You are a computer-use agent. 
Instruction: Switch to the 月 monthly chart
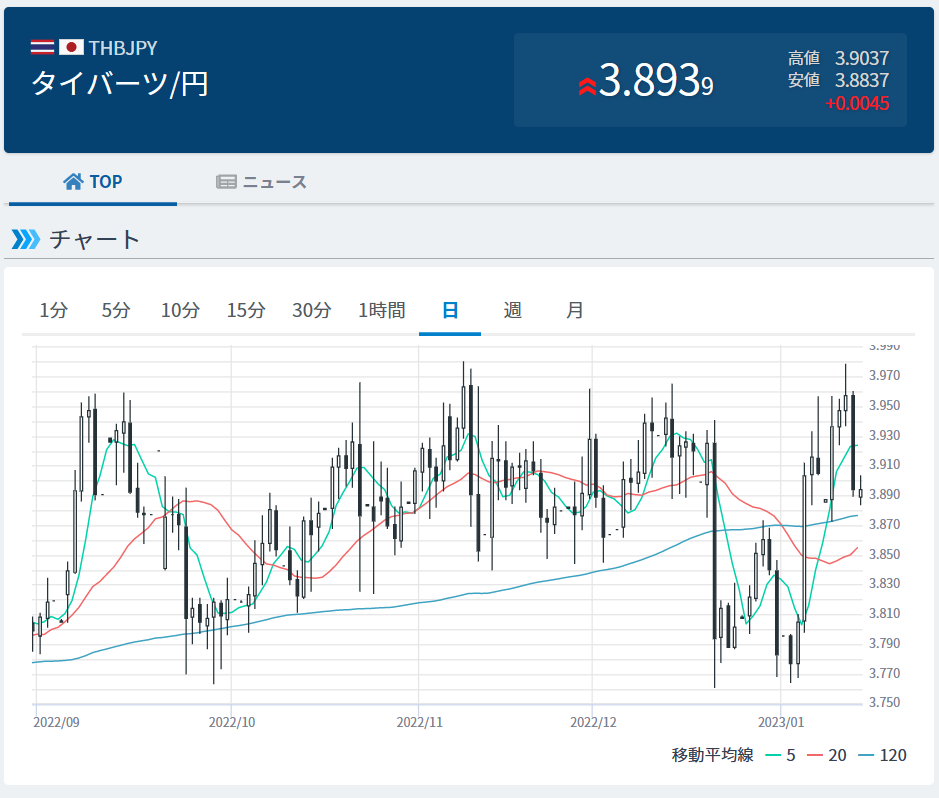tap(575, 310)
